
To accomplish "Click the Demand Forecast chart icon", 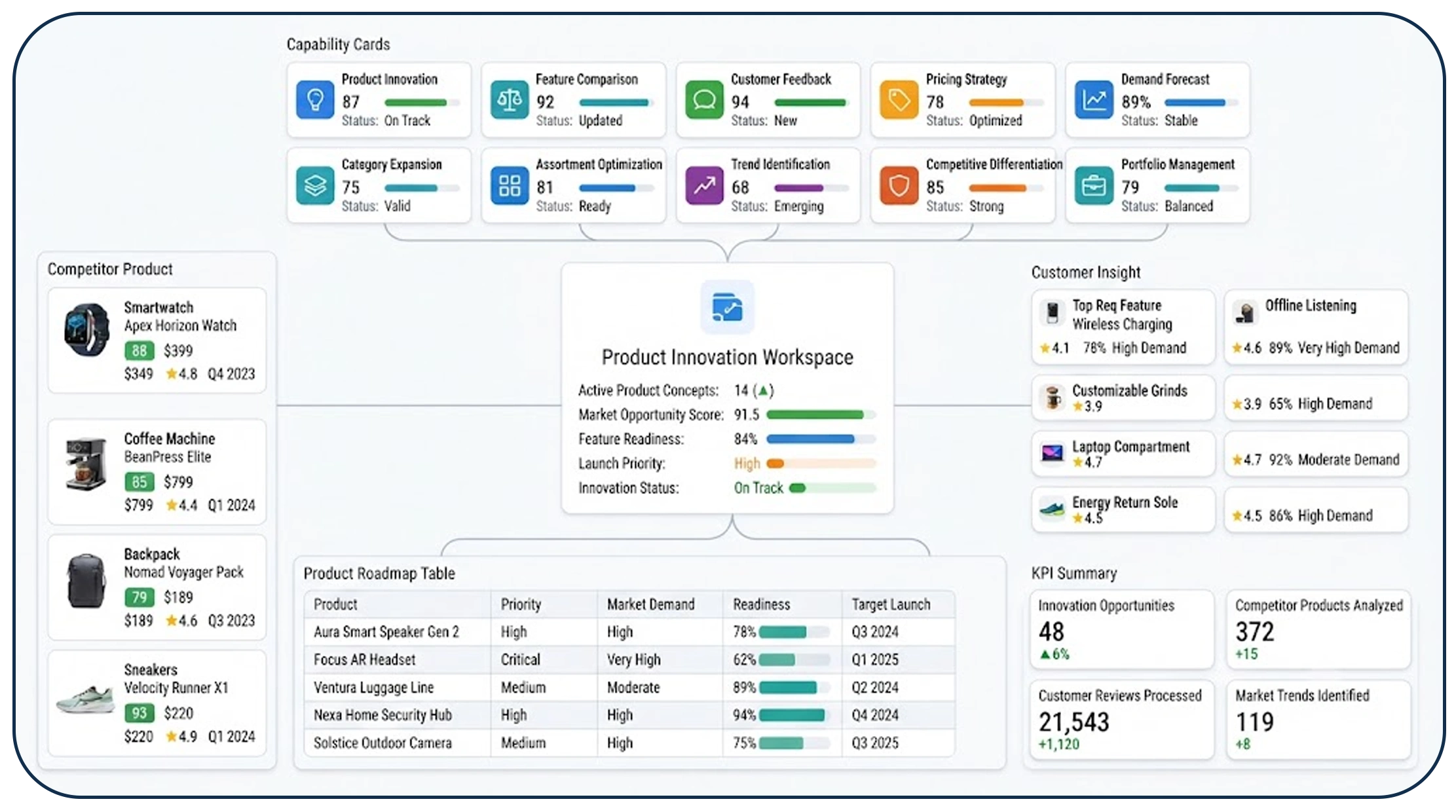I will click(1094, 100).
